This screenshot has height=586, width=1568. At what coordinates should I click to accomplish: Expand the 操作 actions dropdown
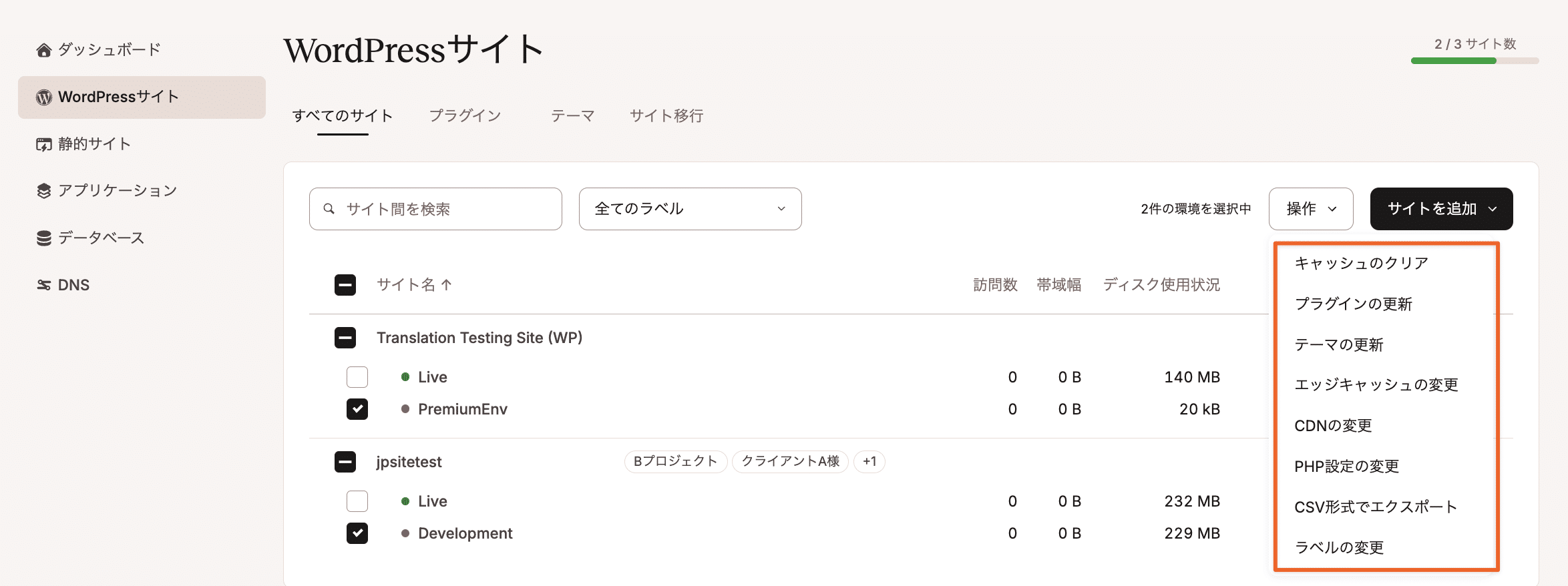[x=1310, y=208]
